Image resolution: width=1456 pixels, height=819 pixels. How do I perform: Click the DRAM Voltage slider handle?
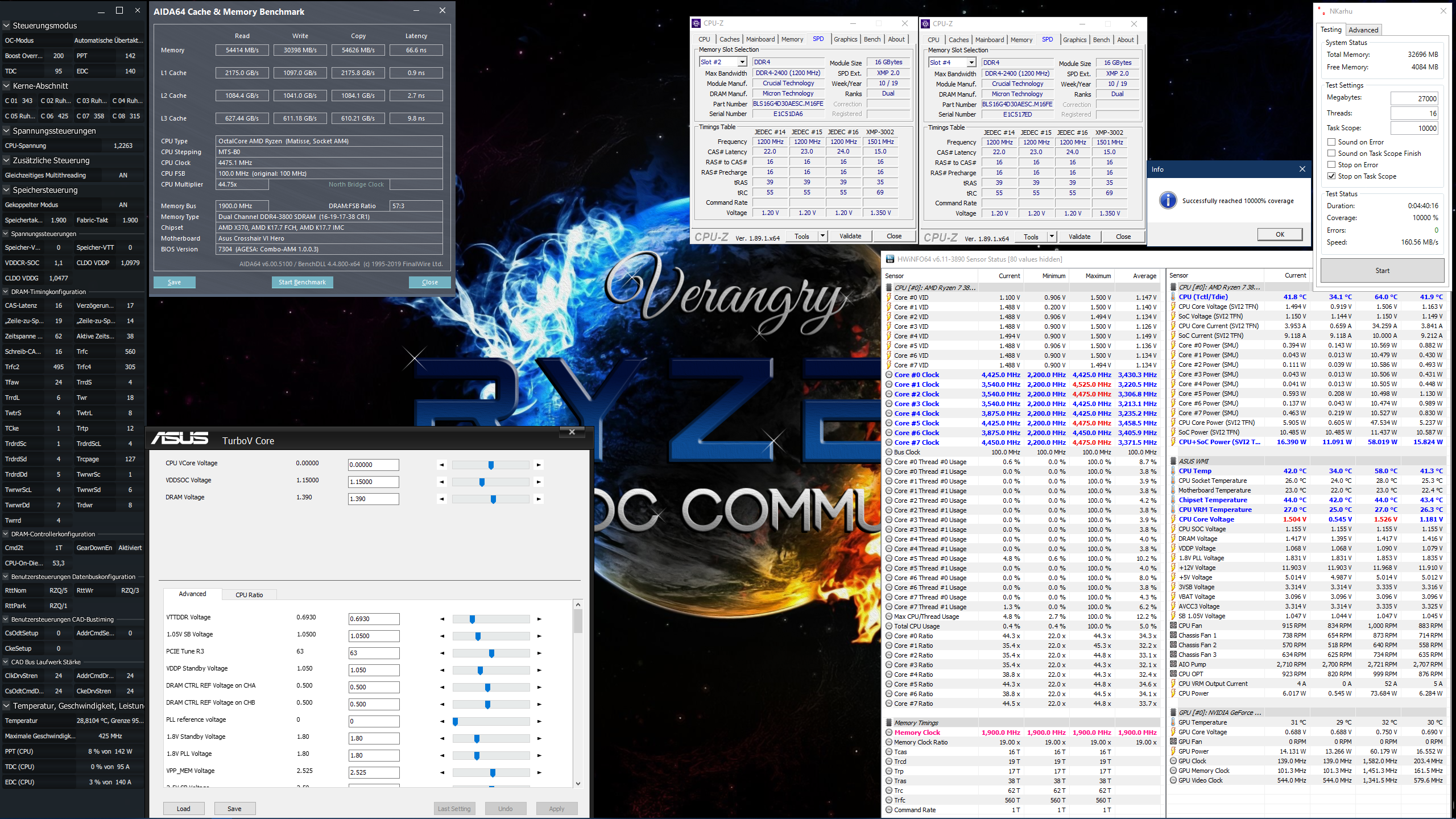[493, 499]
